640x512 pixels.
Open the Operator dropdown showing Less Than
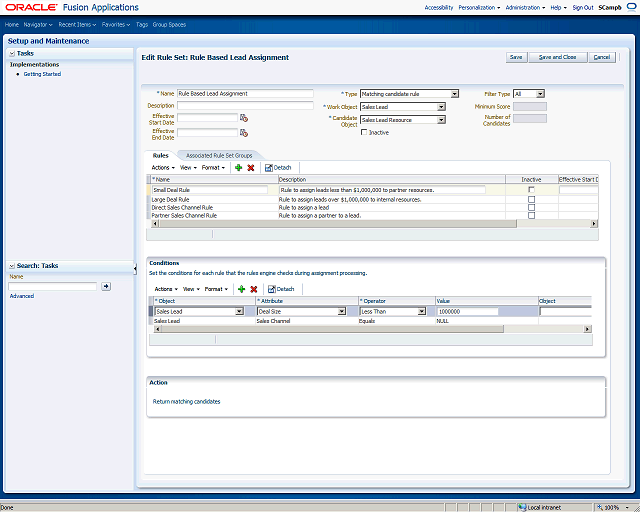click(x=422, y=312)
